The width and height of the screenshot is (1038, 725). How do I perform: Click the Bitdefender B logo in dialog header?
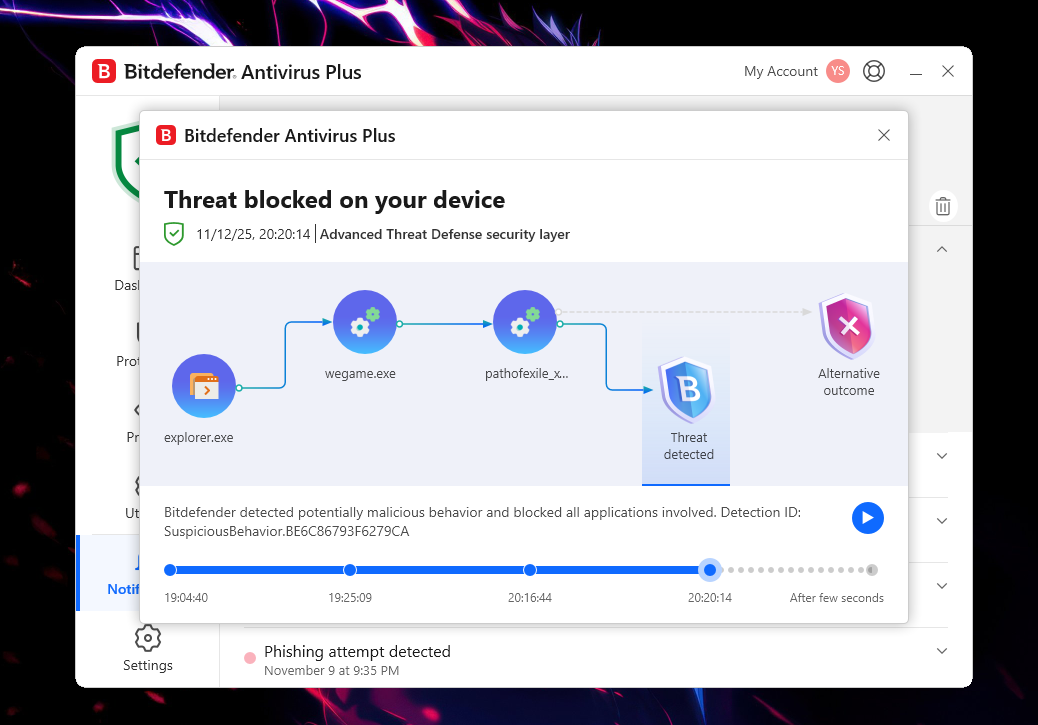pos(165,136)
